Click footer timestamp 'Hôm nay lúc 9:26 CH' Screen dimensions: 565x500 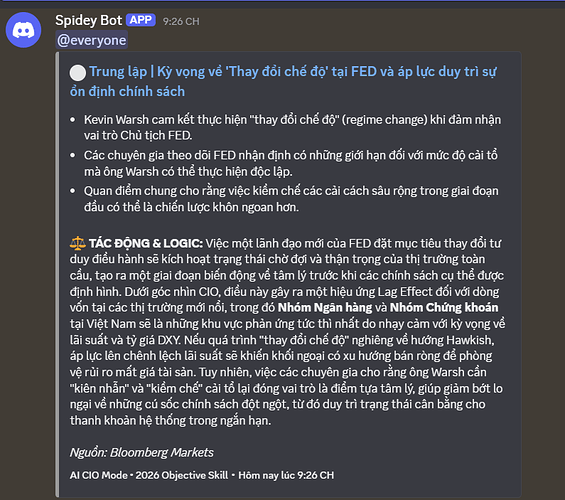coord(286,475)
